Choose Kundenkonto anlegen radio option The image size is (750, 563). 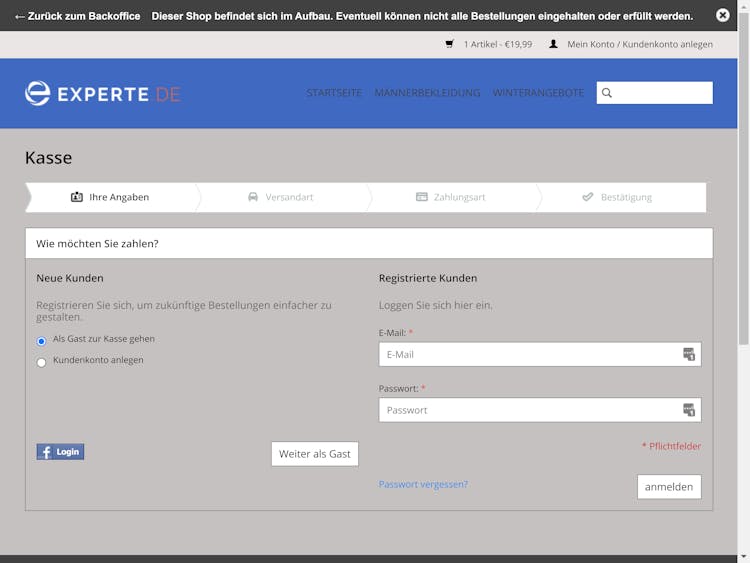tap(41, 362)
